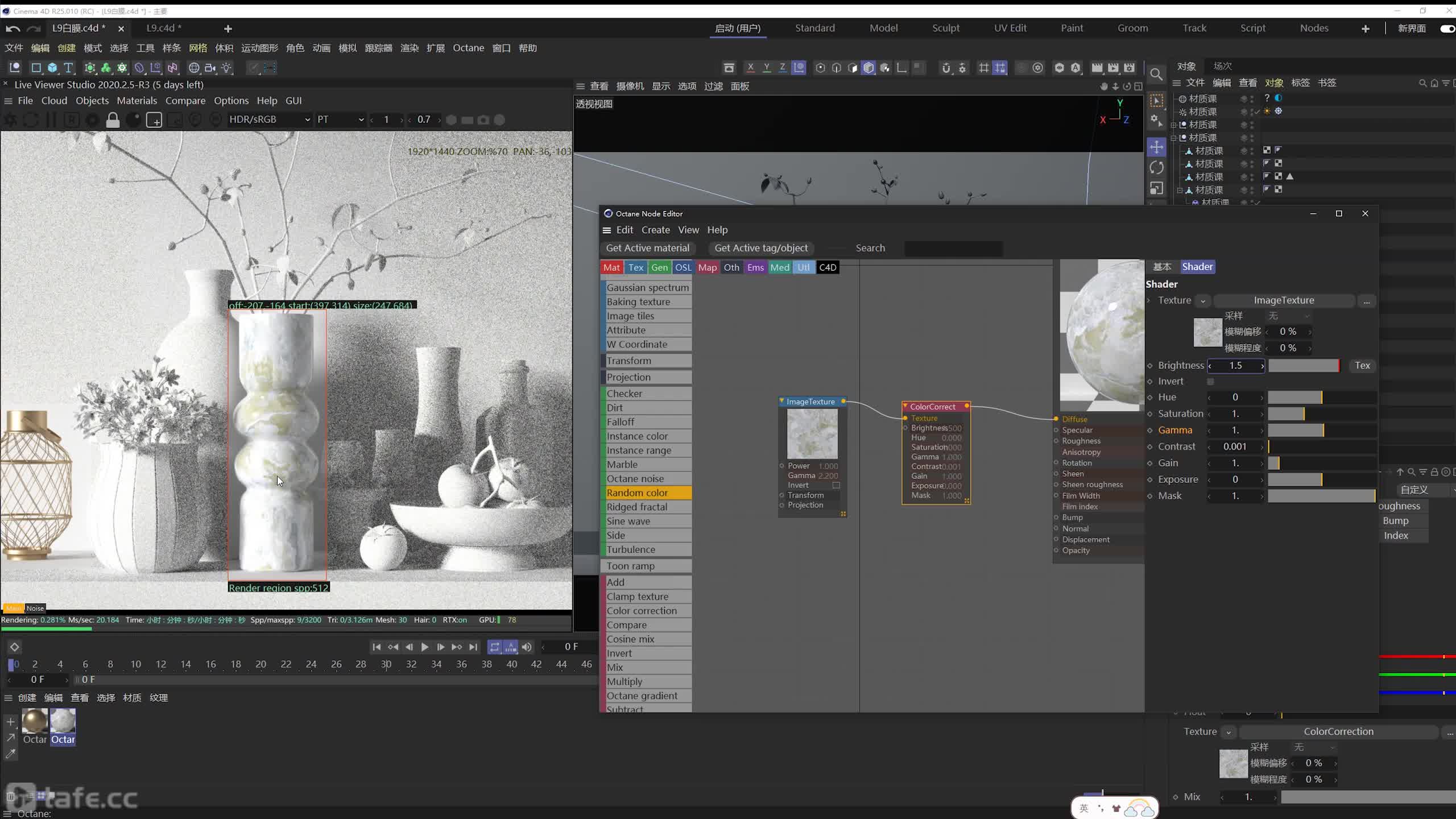
Task: Choose the live selection tool icon
Action: point(1156,101)
